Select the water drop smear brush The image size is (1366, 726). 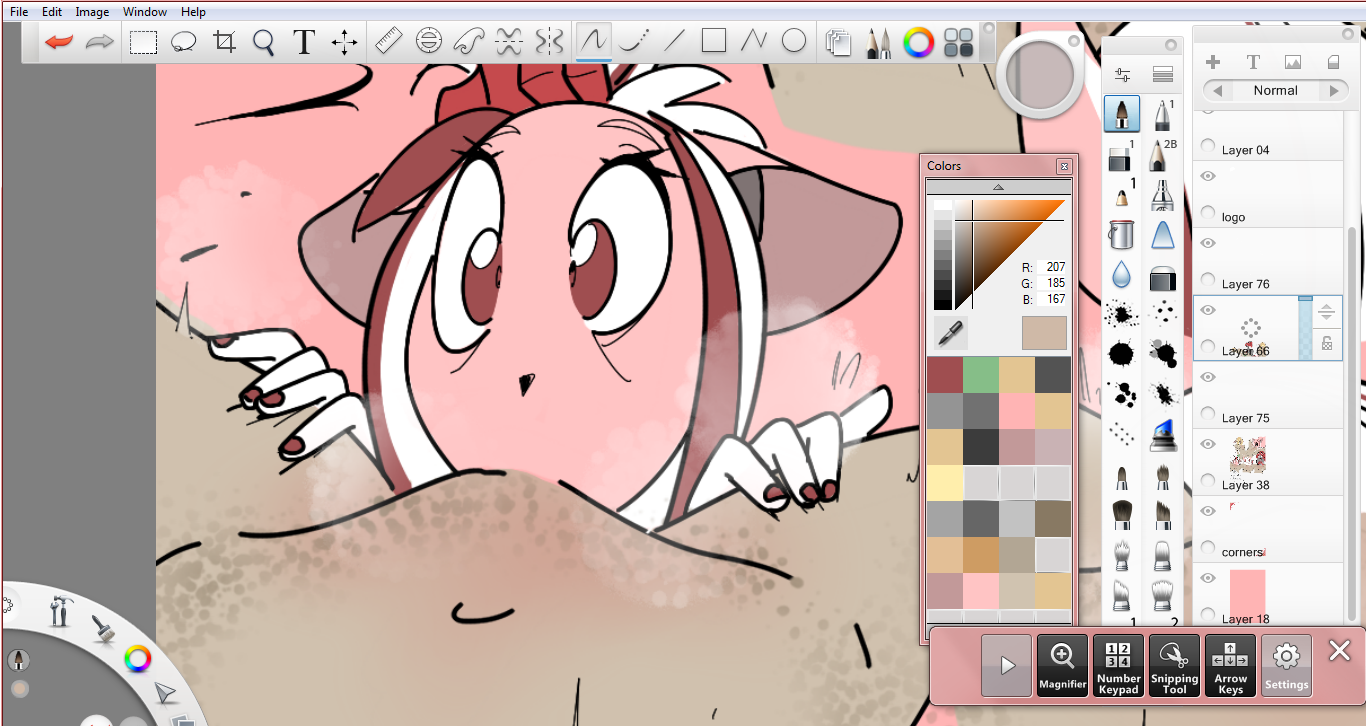point(1122,274)
